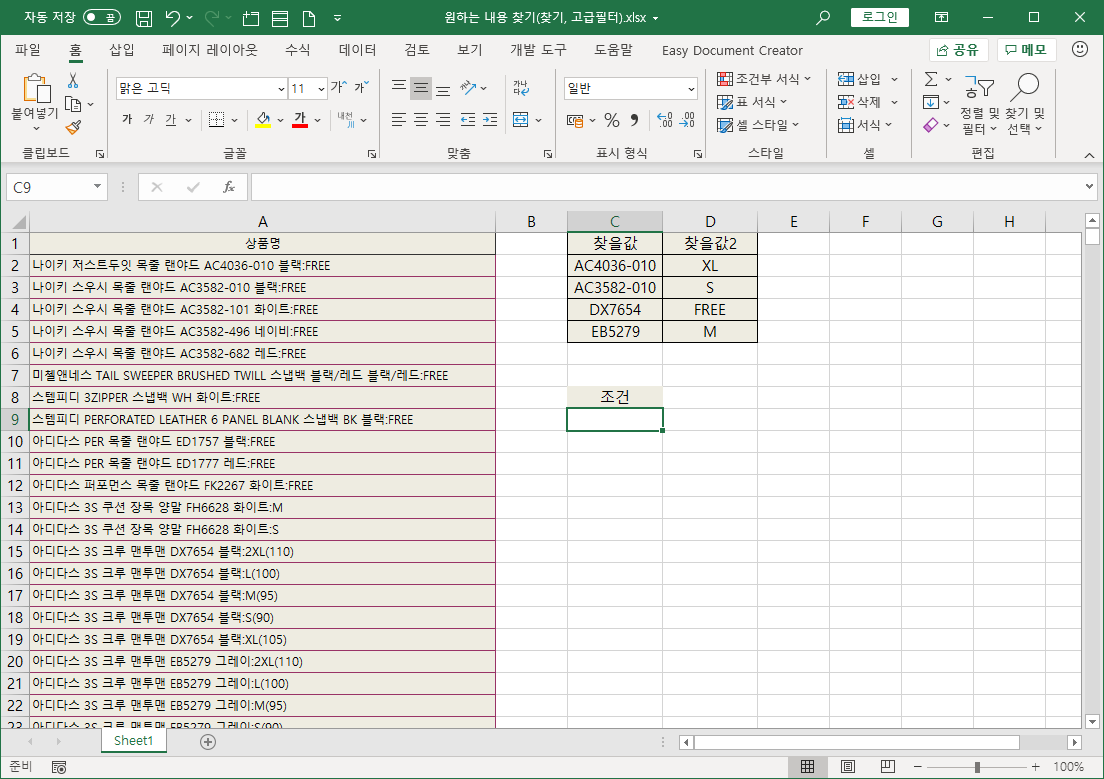
Task: Click the Paste clipboard icon
Action: click(x=36, y=89)
